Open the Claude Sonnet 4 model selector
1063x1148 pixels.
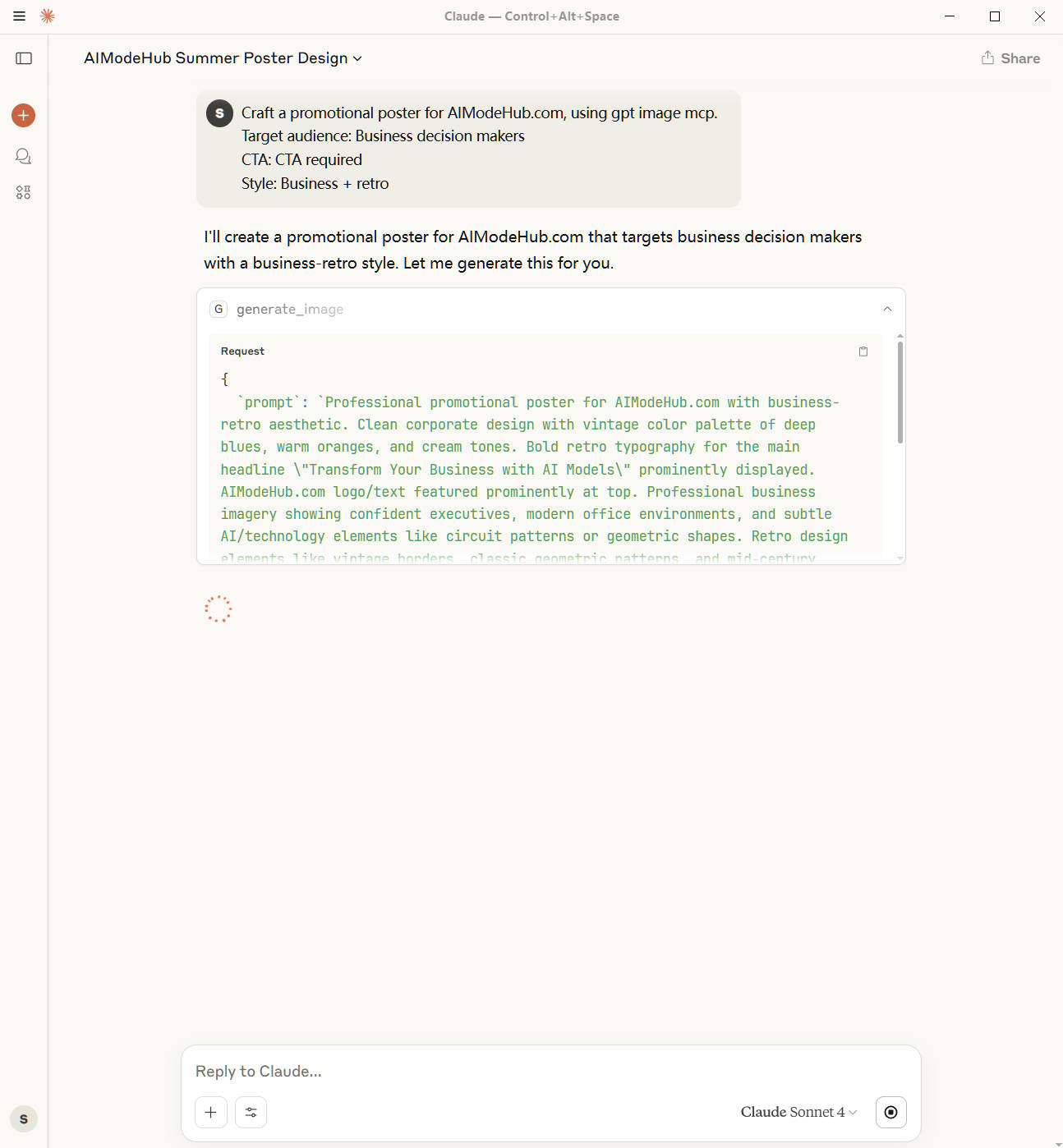[x=796, y=1111]
